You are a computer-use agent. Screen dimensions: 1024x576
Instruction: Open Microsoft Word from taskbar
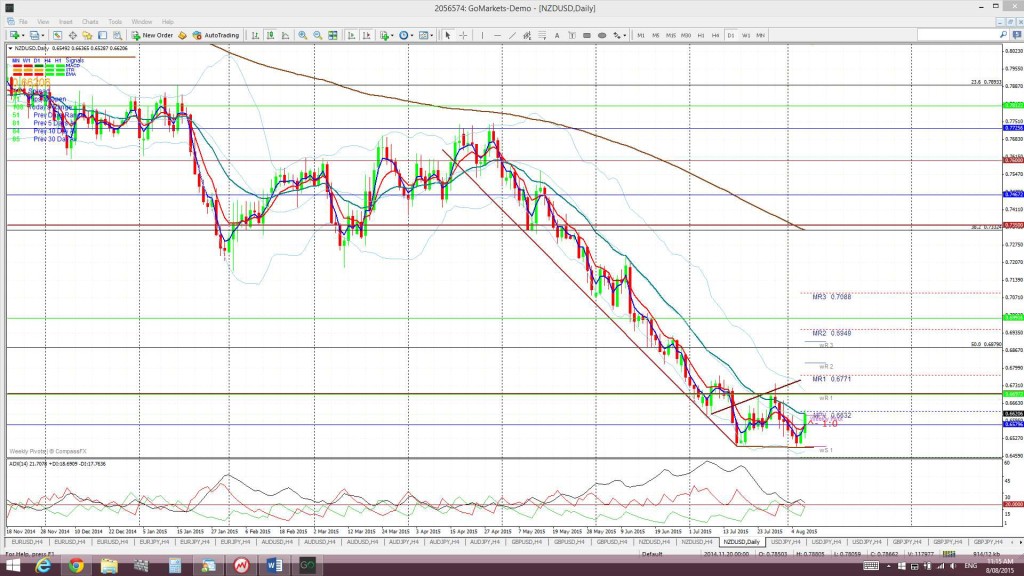274,566
